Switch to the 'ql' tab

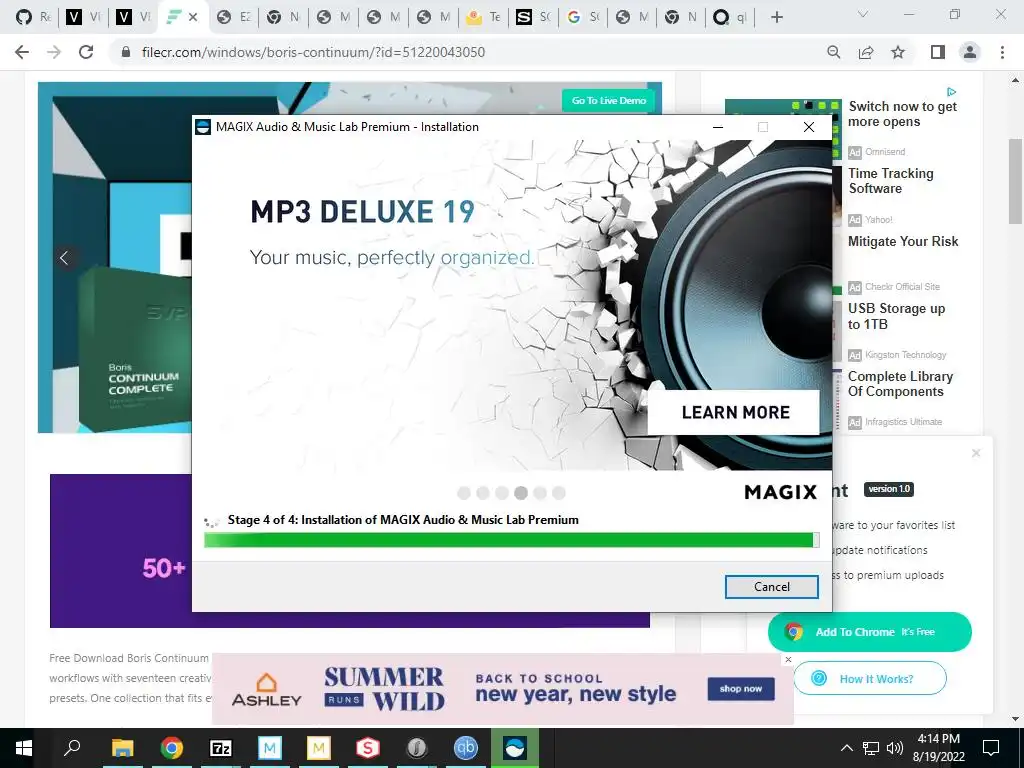[729, 18]
